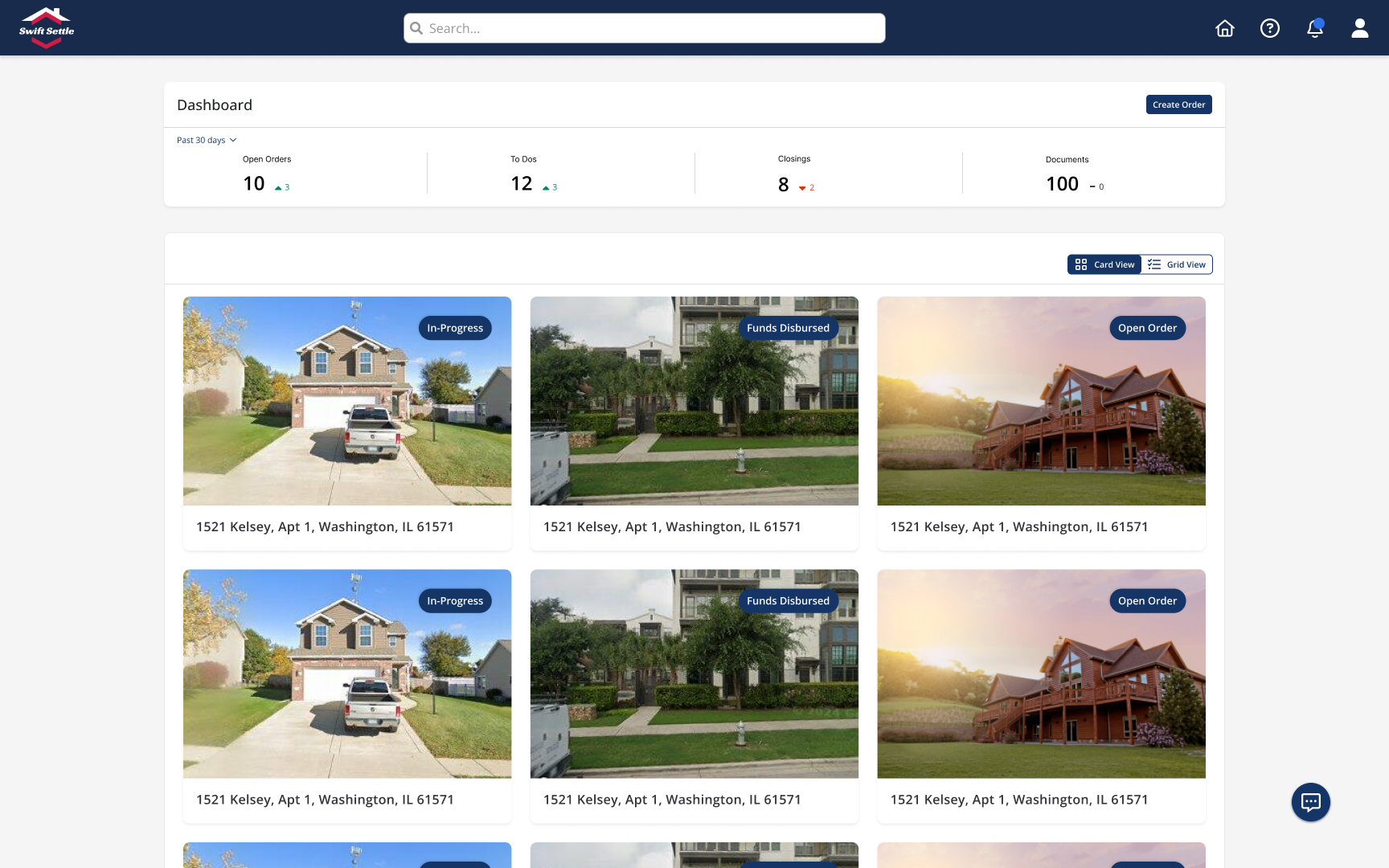Select address under first-row In-Progress card
This screenshot has width=1389, height=868.
point(325,527)
